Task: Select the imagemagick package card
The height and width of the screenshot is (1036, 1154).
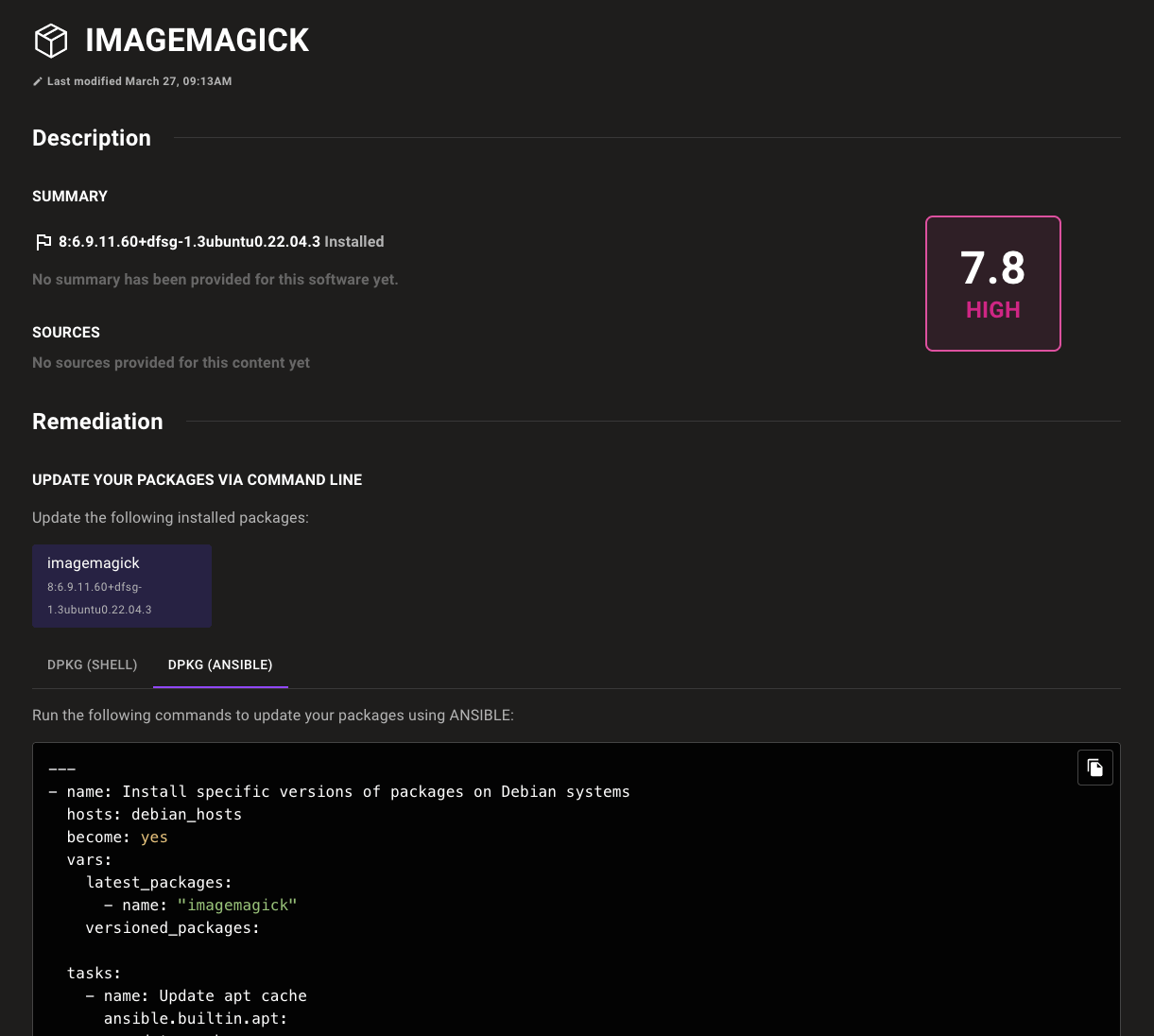Action: tap(121, 585)
